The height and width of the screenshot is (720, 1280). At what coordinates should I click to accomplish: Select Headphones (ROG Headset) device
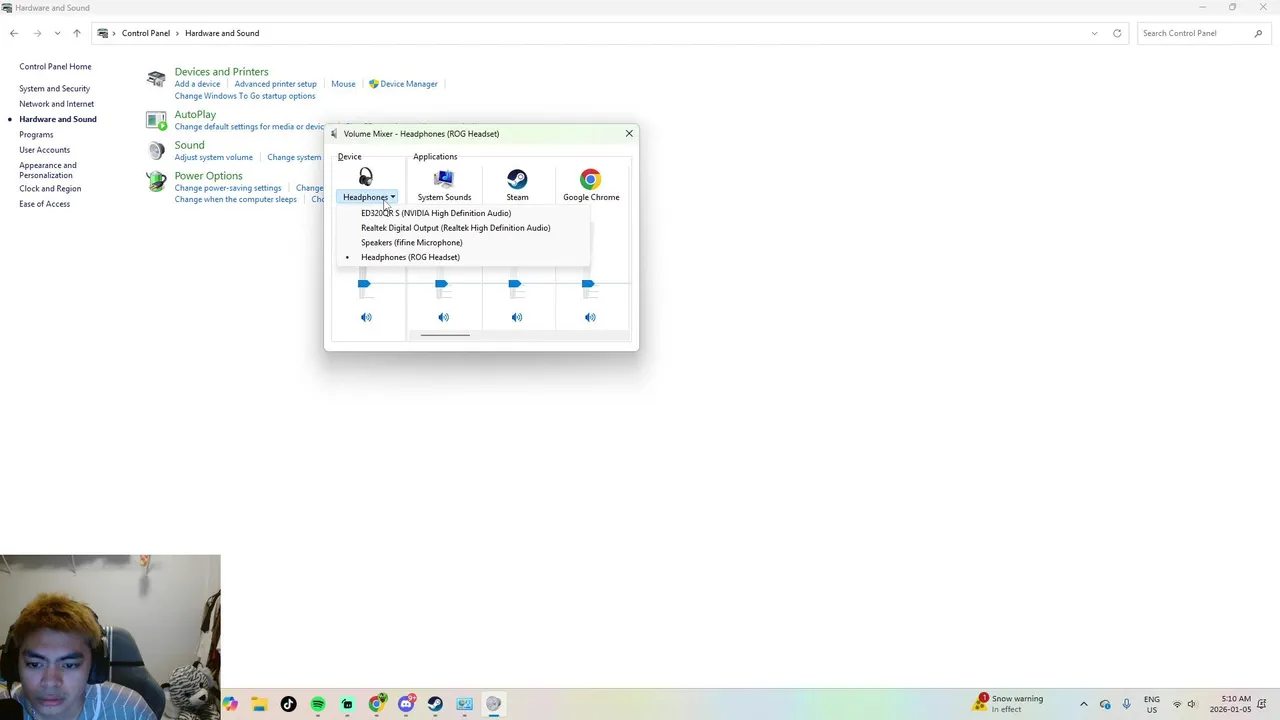point(410,257)
